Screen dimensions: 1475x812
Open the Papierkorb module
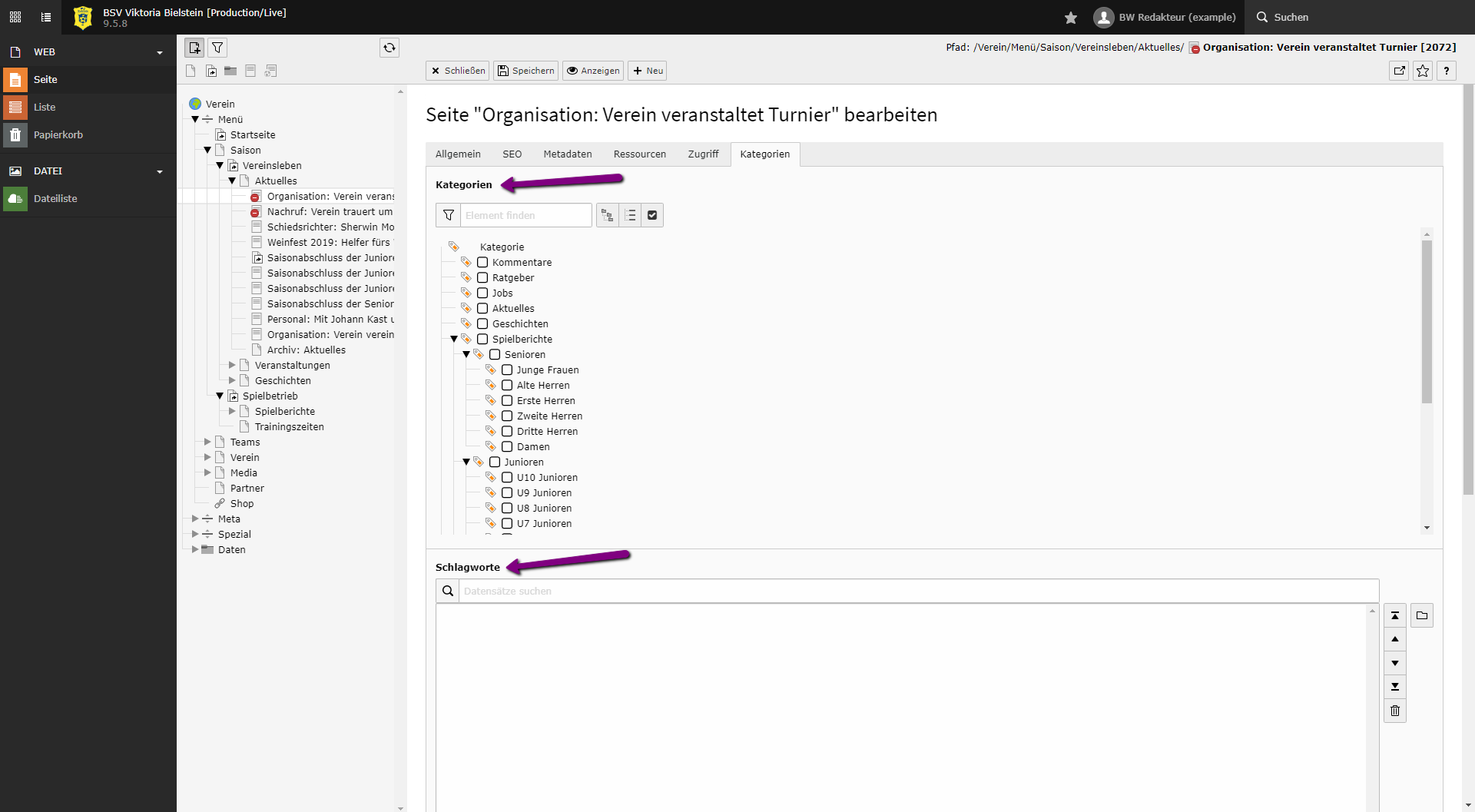click(x=58, y=134)
